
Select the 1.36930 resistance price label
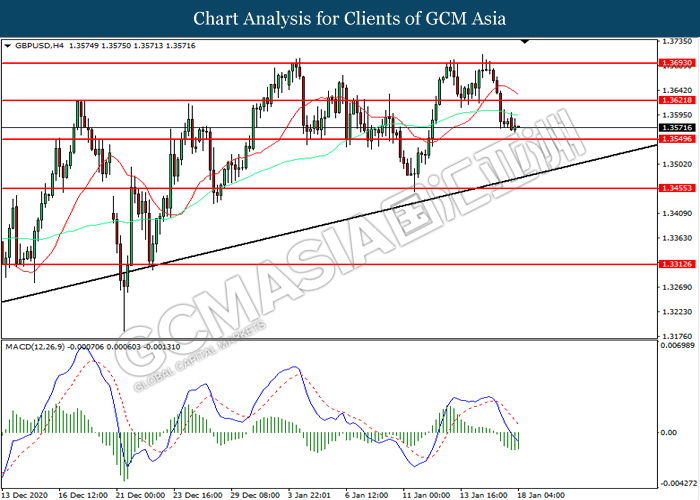(677, 63)
